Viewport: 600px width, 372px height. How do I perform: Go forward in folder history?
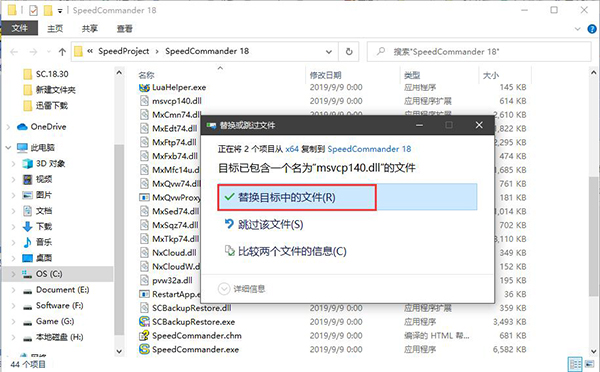pyautogui.click(x=34, y=52)
